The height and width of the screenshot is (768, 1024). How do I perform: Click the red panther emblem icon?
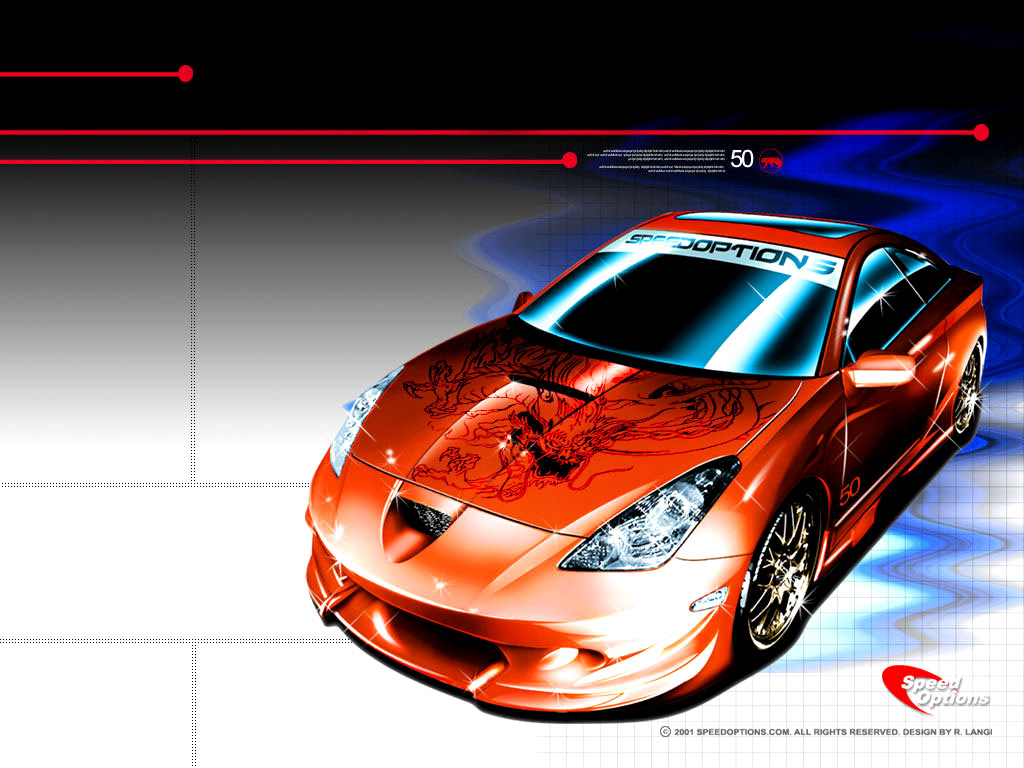(x=771, y=160)
